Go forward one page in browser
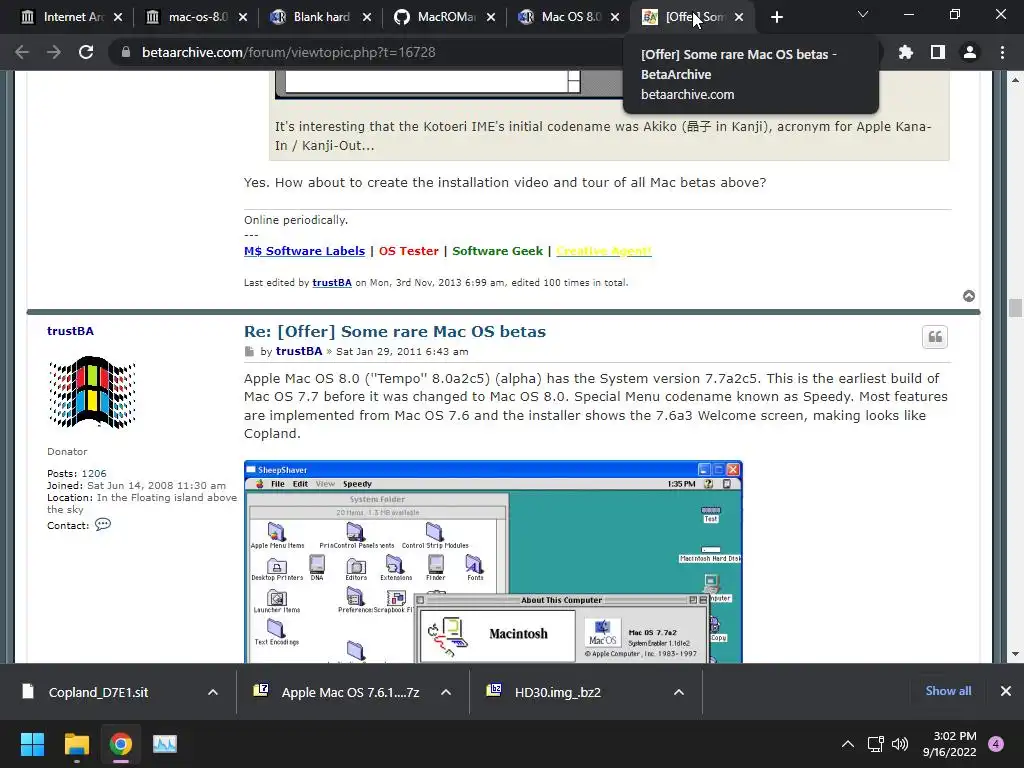 pyautogui.click(x=54, y=52)
